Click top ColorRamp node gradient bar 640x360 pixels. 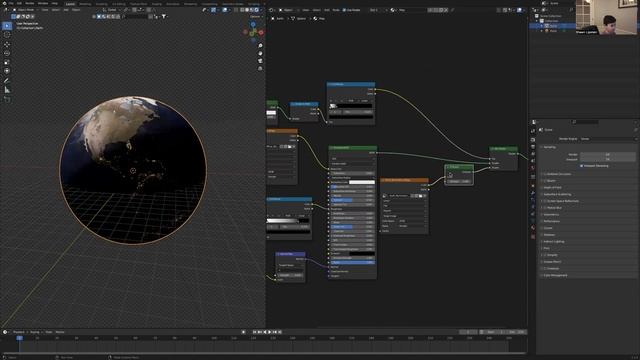351,106
